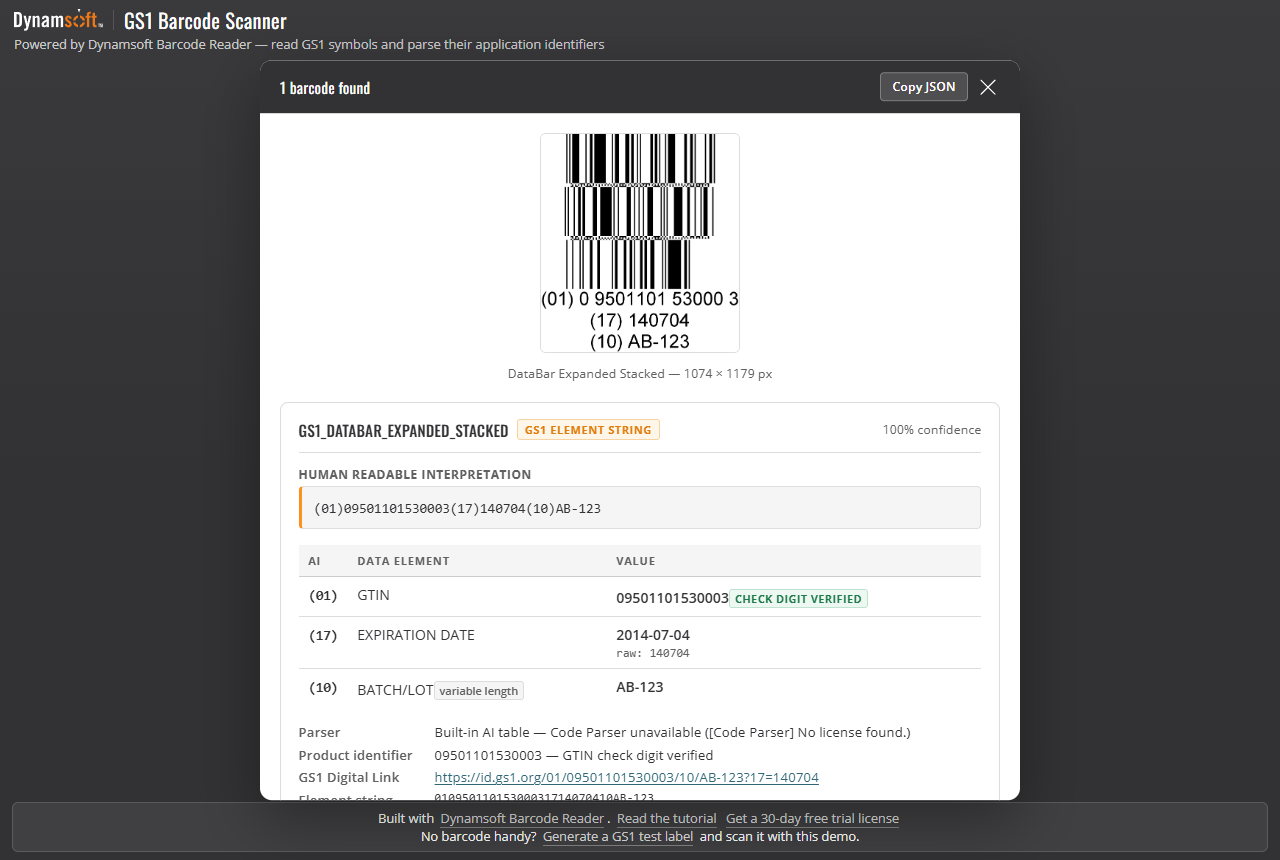
Task: Click the raw: 140704 text
Action: pos(653,653)
